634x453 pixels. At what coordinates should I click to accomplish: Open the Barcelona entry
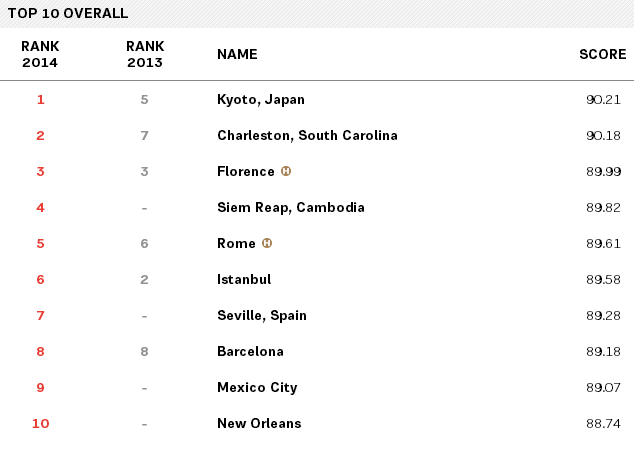click(x=250, y=351)
